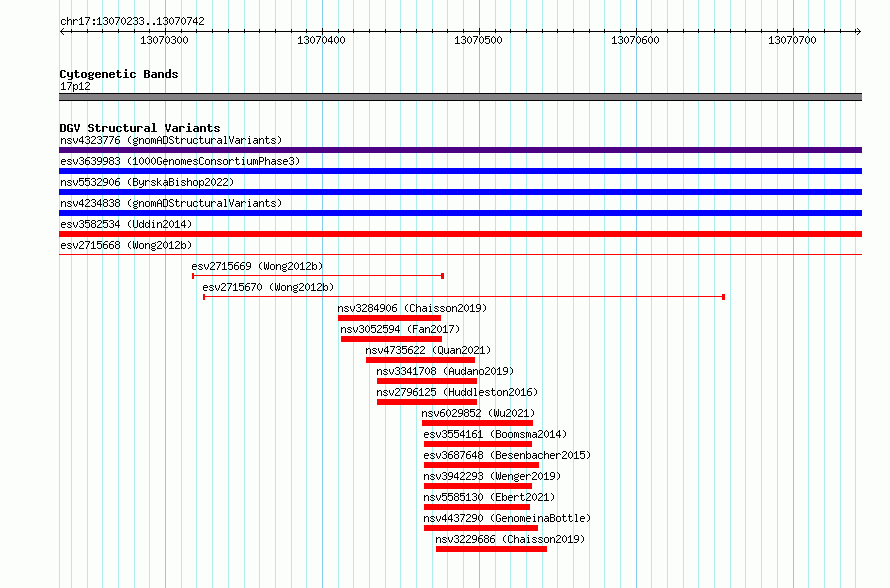Click the purple bar under nsv4323776

460,150
